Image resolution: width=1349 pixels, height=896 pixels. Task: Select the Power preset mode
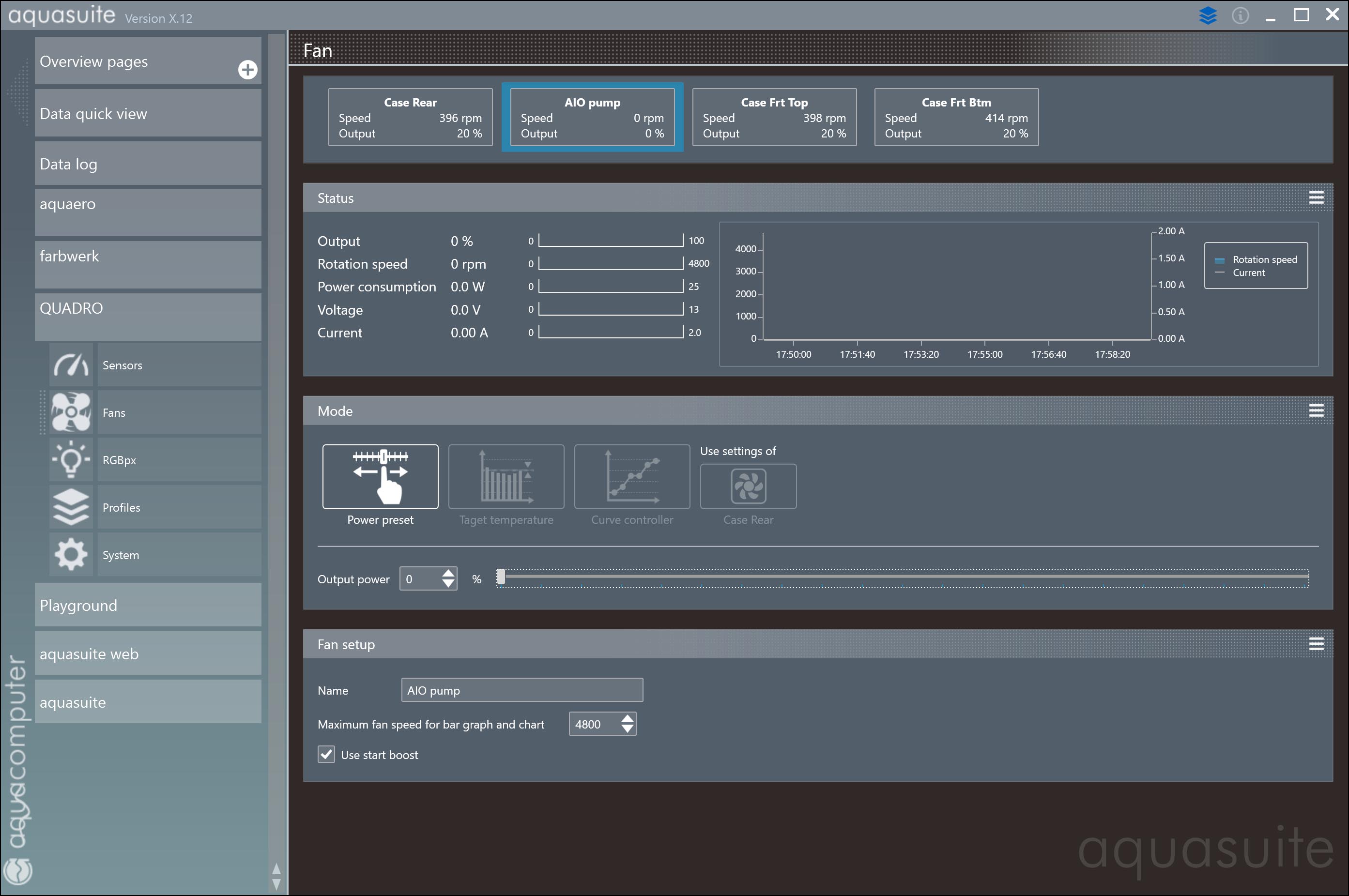(x=380, y=477)
